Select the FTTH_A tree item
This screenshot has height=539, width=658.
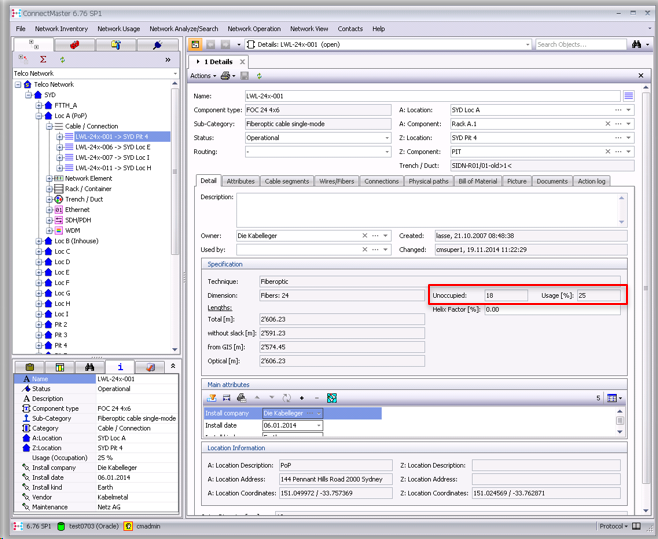point(65,105)
